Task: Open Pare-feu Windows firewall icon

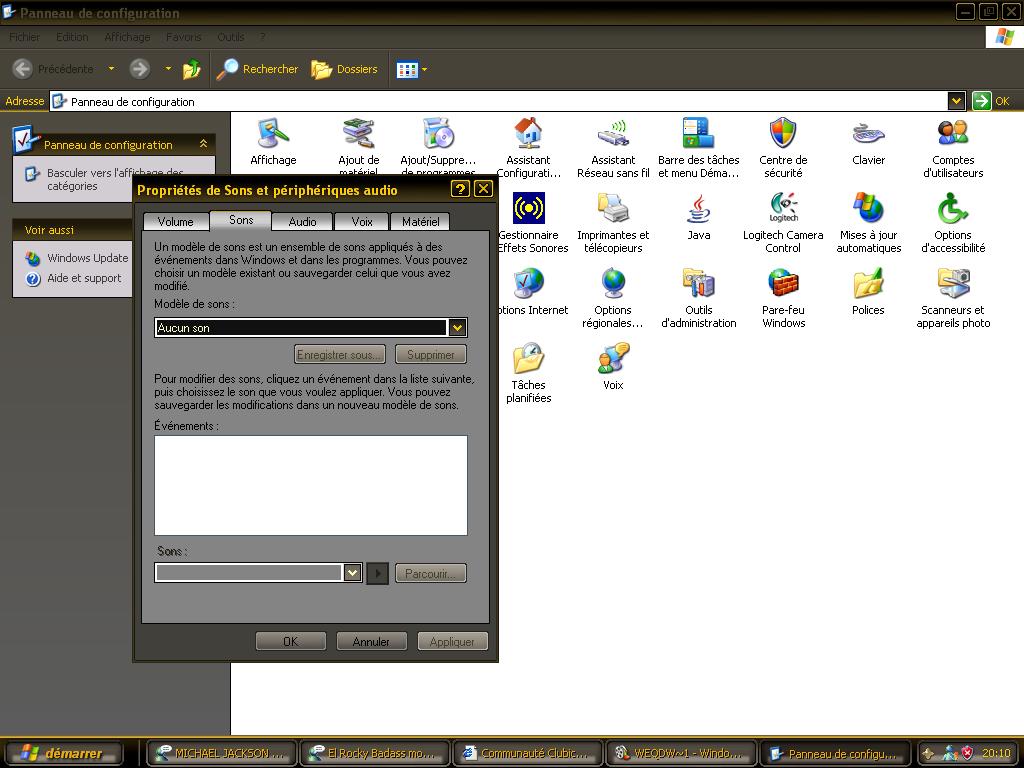Action: (783, 285)
